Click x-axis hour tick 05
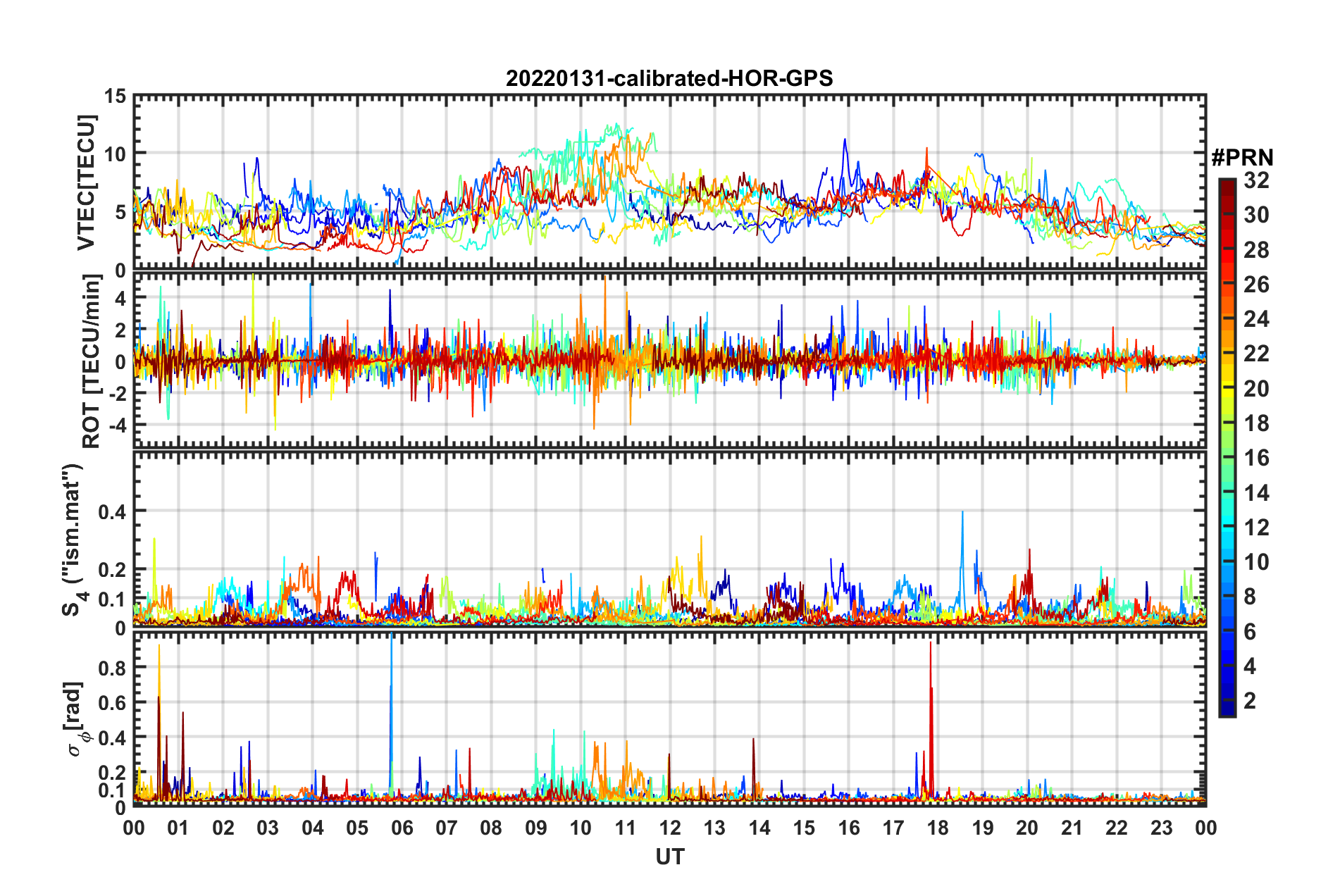The image size is (1340, 896). click(x=357, y=828)
